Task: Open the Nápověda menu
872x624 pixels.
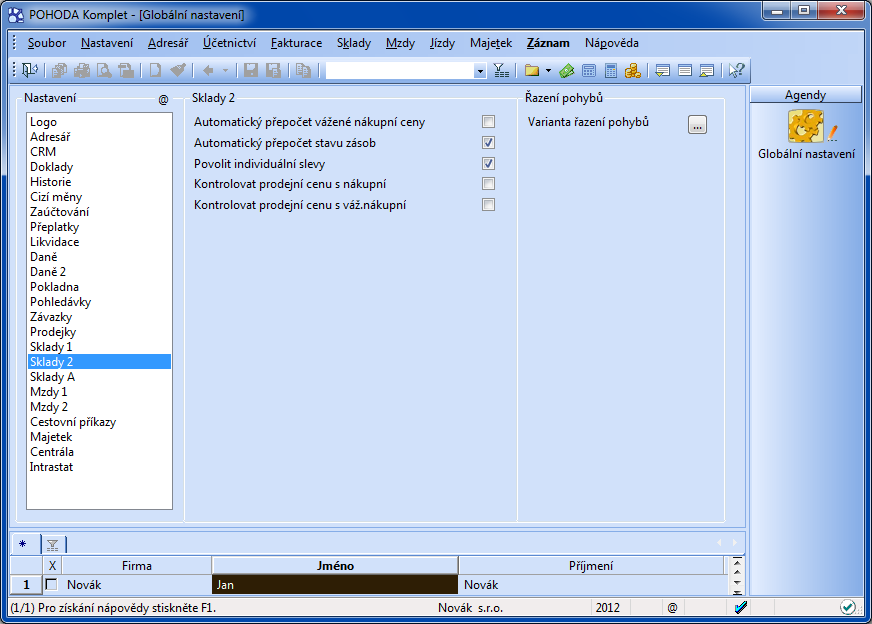Action: tap(612, 43)
